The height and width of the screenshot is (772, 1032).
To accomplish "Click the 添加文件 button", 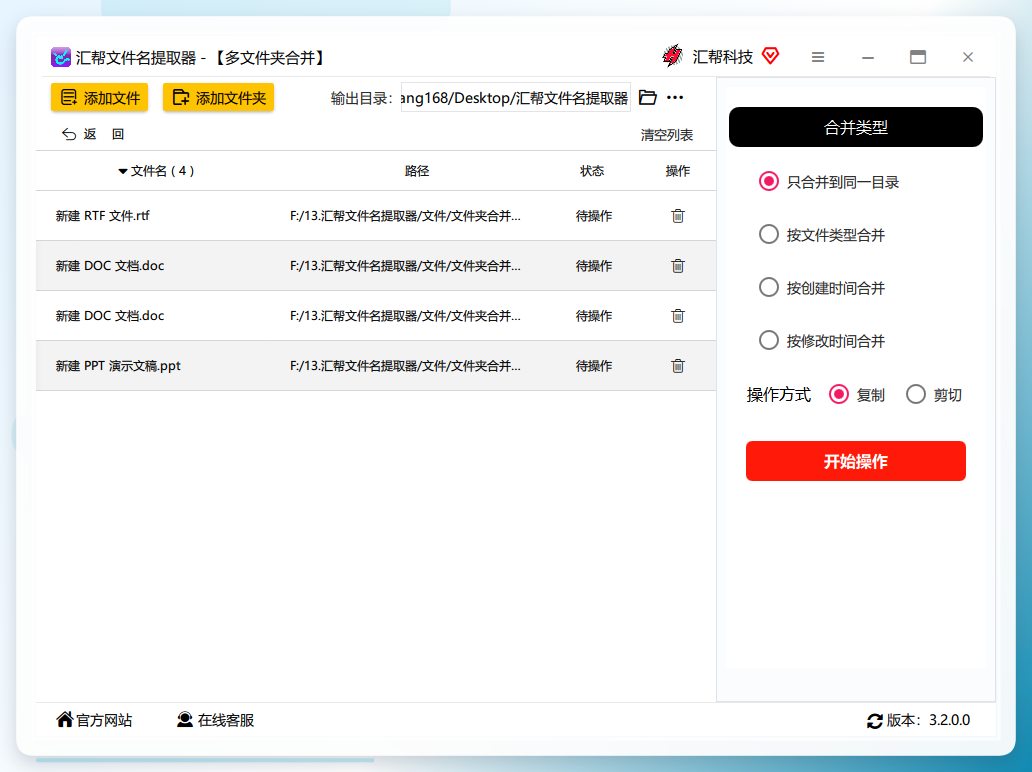I will click(x=99, y=97).
